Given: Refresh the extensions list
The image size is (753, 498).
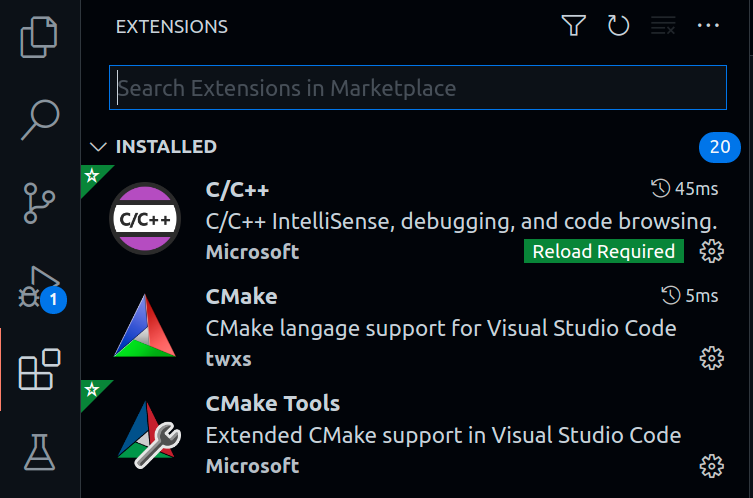Looking at the screenshot, I should point(618,27).
